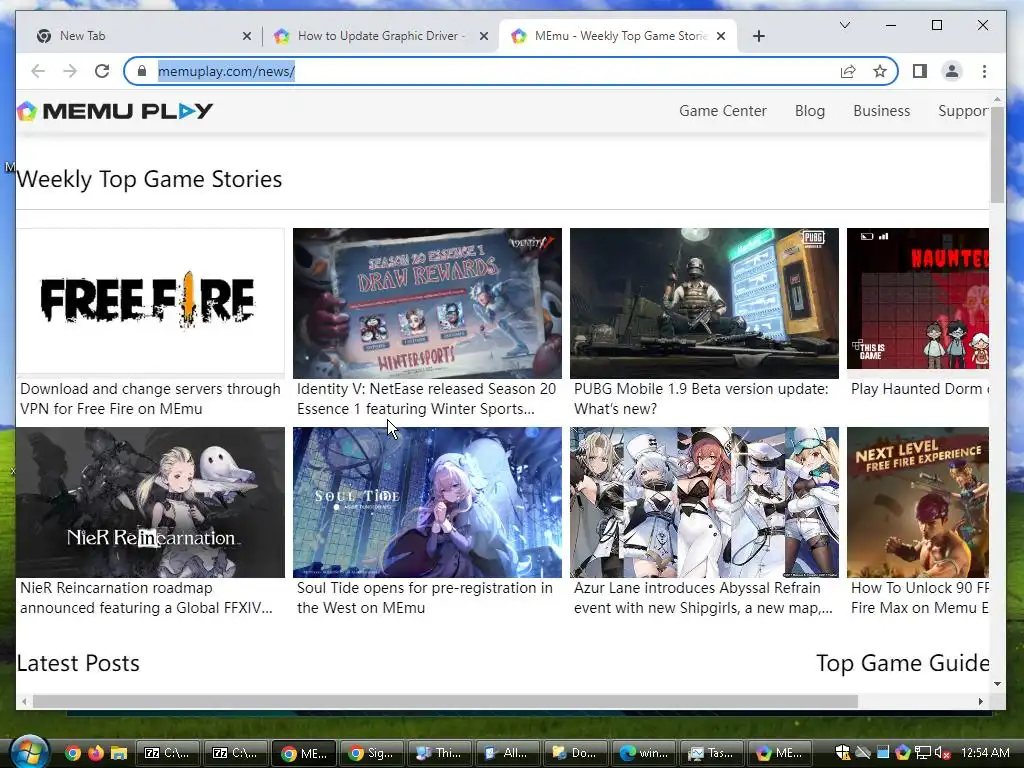Image resolution: width=1024 pixels, height=768 pixels.
Task: Open the browser side panel
Action: (920, 71)
